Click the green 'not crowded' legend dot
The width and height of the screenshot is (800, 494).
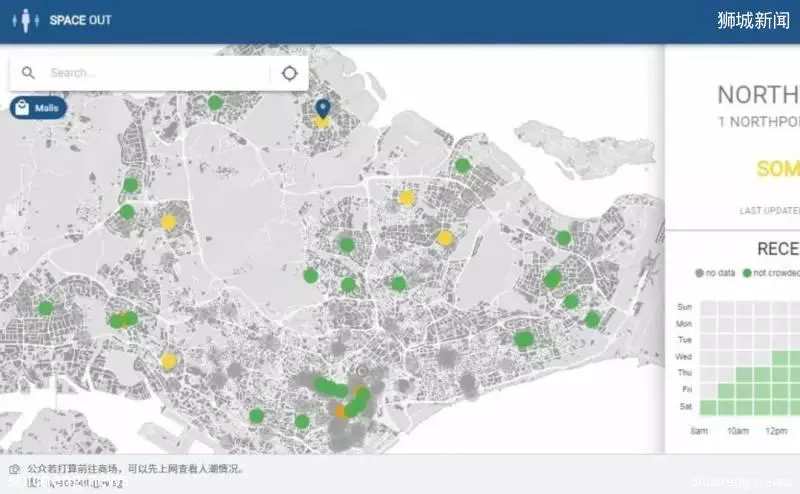(747, 273)
